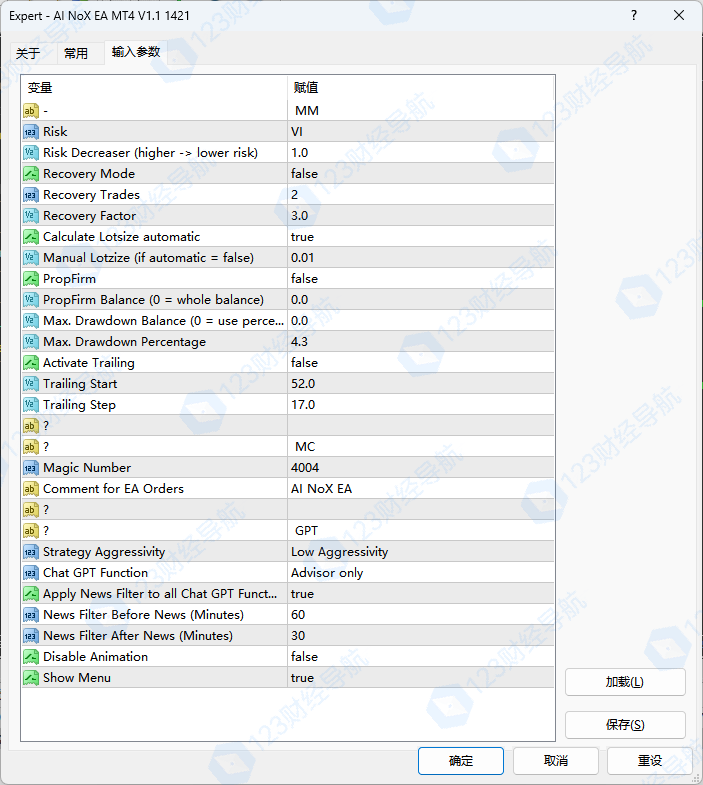Edit the Max. Drawdown Percentage value 4.3
The height and width of the screenshot is (785, 703).
pyautogui.click(x=421, y=342)
